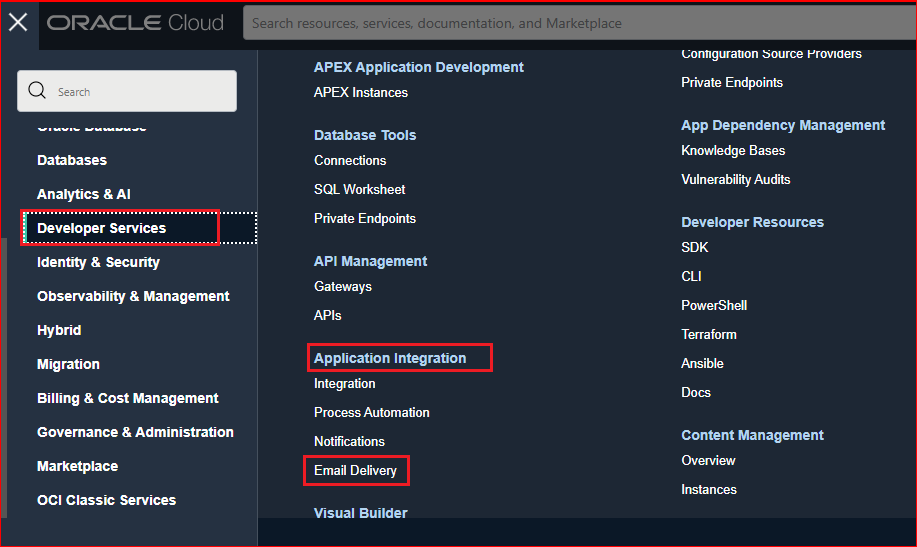Go to Content Management Overview
The height and width of the screenshot is (547, 917).
[708, 460]
